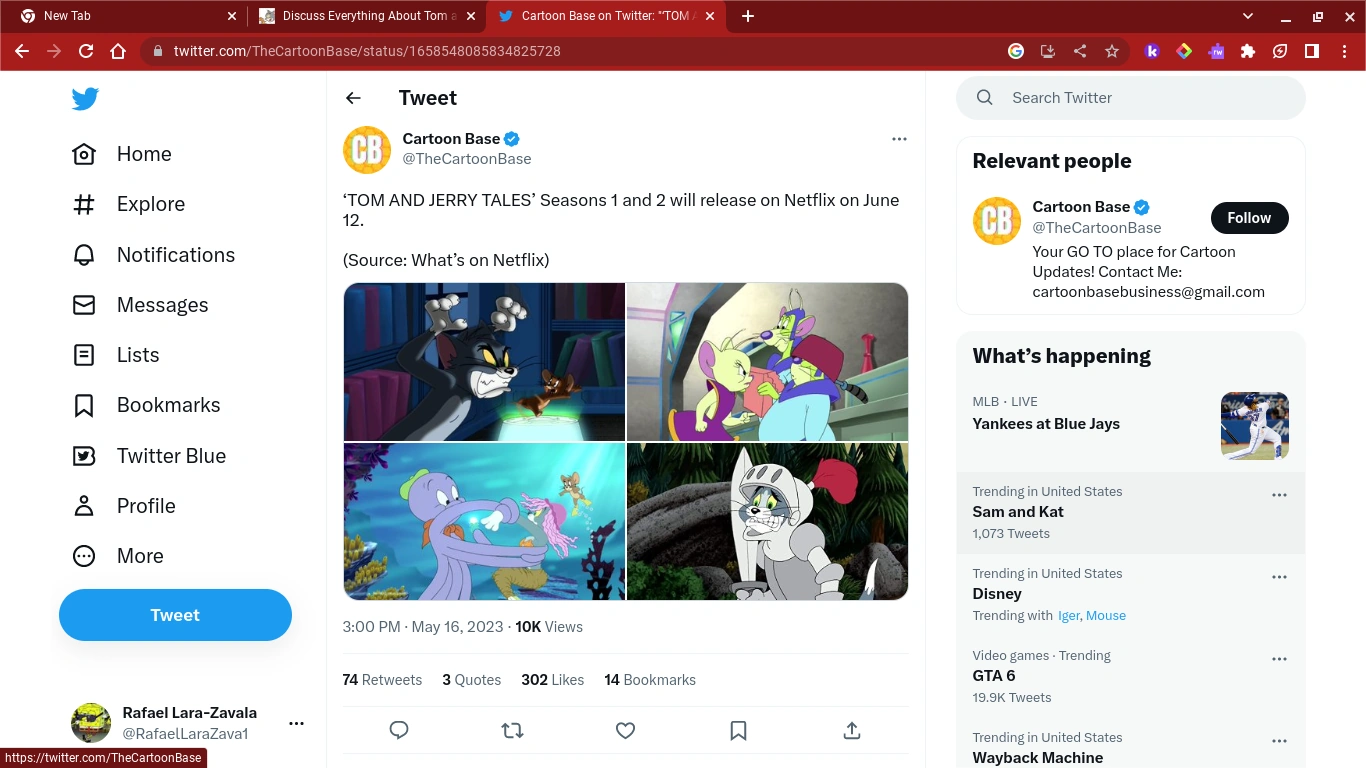This screenshot has height=768, width=1366.
Task: Open Notifications via the bell icon
Action: point(84,254)
